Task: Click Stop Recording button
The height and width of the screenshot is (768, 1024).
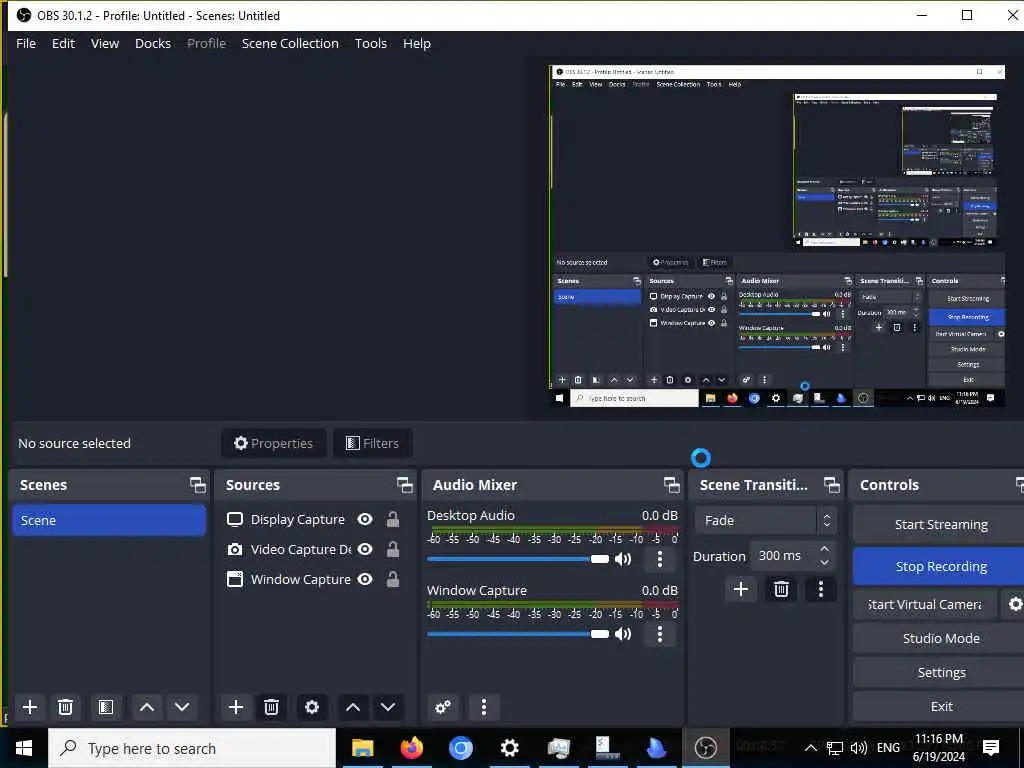Action: 940,566
